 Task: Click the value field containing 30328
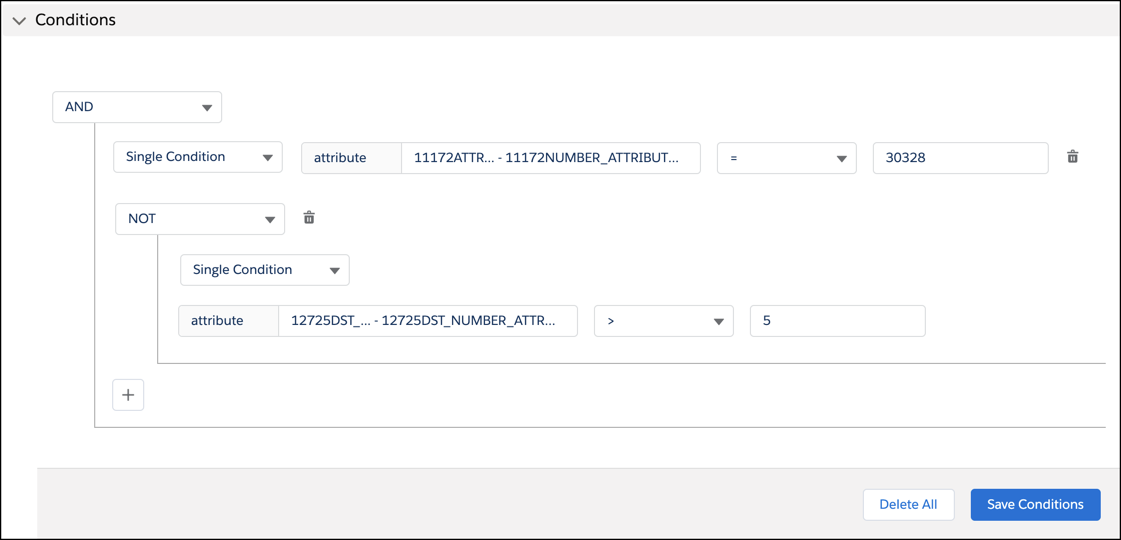click(960, 158)
